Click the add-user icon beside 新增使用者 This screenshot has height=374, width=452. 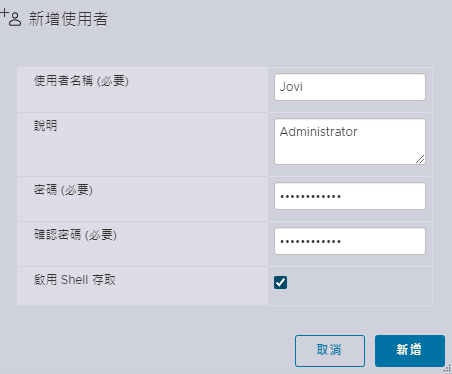tap(11, 18)
